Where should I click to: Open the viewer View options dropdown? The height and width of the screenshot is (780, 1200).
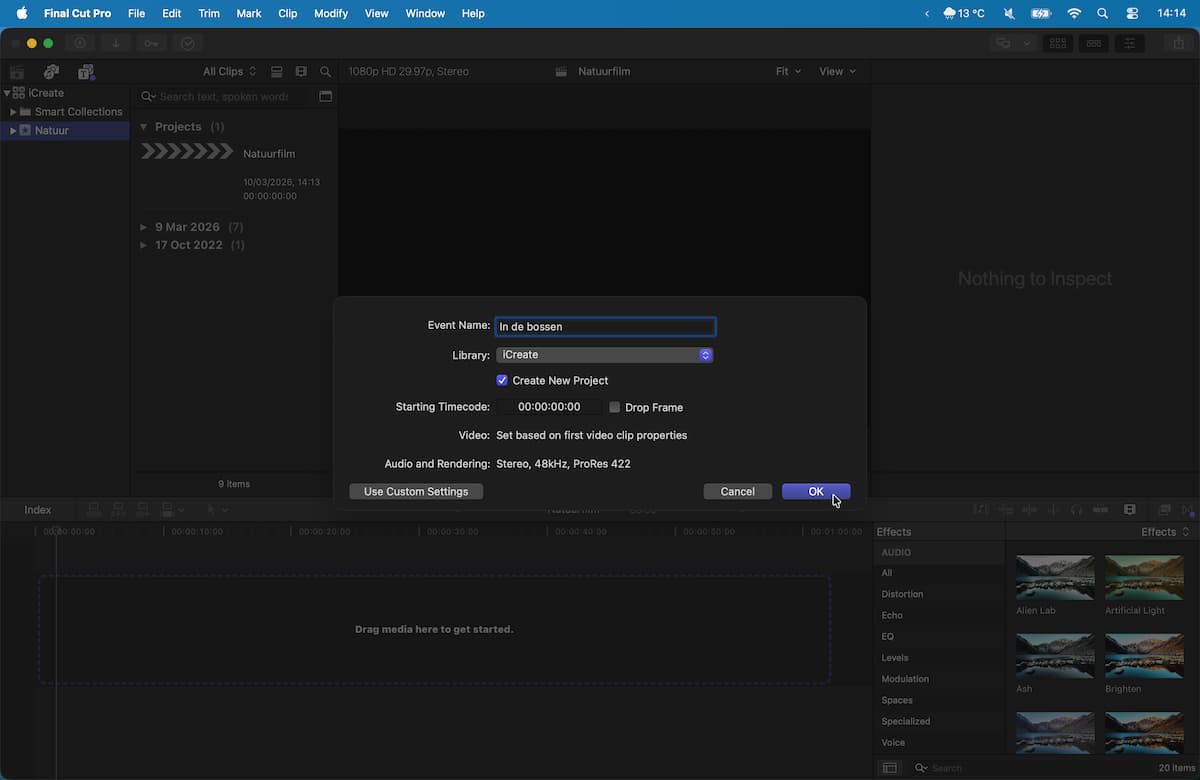click(838, 71)
